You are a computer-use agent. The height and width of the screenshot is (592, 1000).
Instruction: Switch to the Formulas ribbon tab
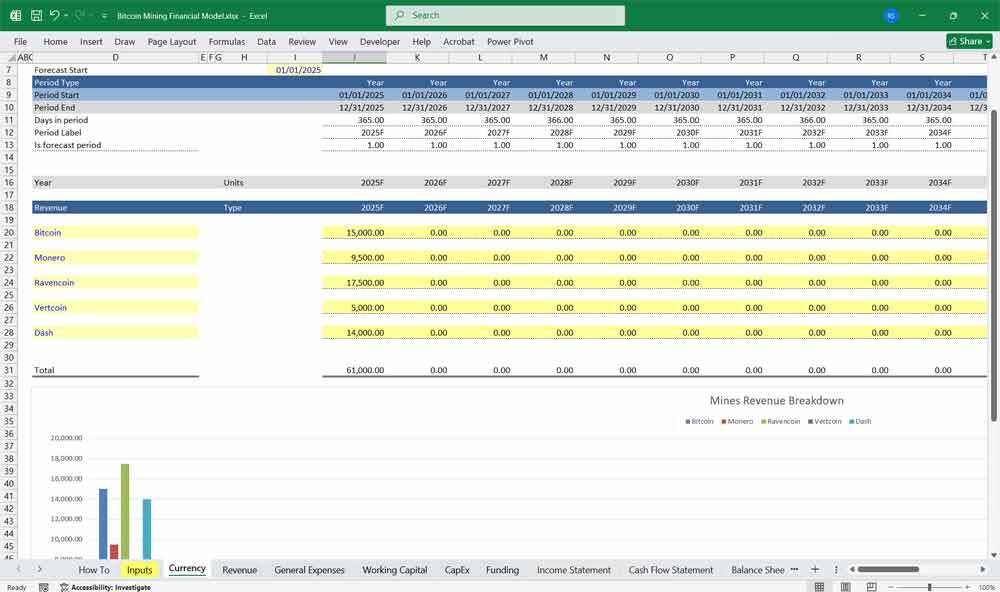pyautogui.click(x=226, y=41)
